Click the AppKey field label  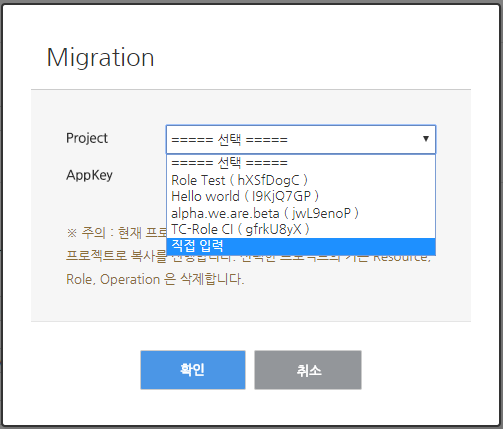89,175
